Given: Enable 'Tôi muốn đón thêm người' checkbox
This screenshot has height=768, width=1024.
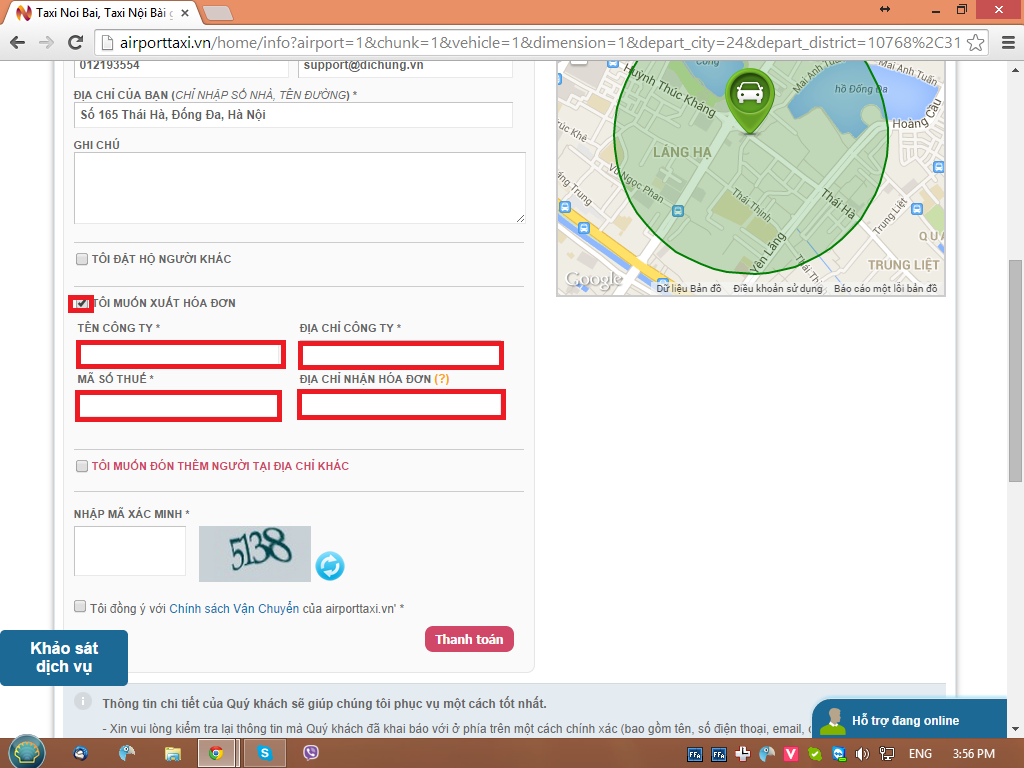Looking at the screenshot, I should 82,466.
